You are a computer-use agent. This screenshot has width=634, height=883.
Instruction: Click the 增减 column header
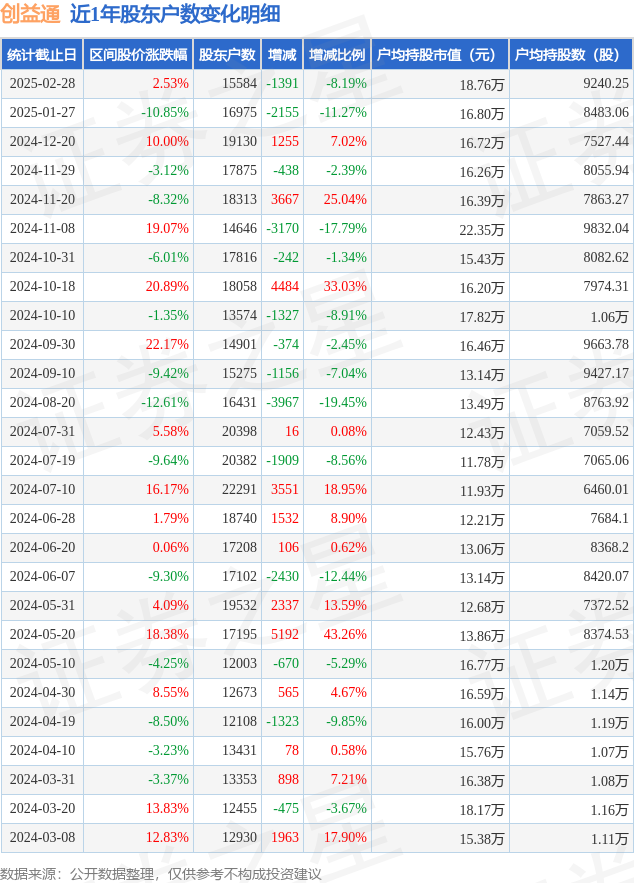coord(282,55)
